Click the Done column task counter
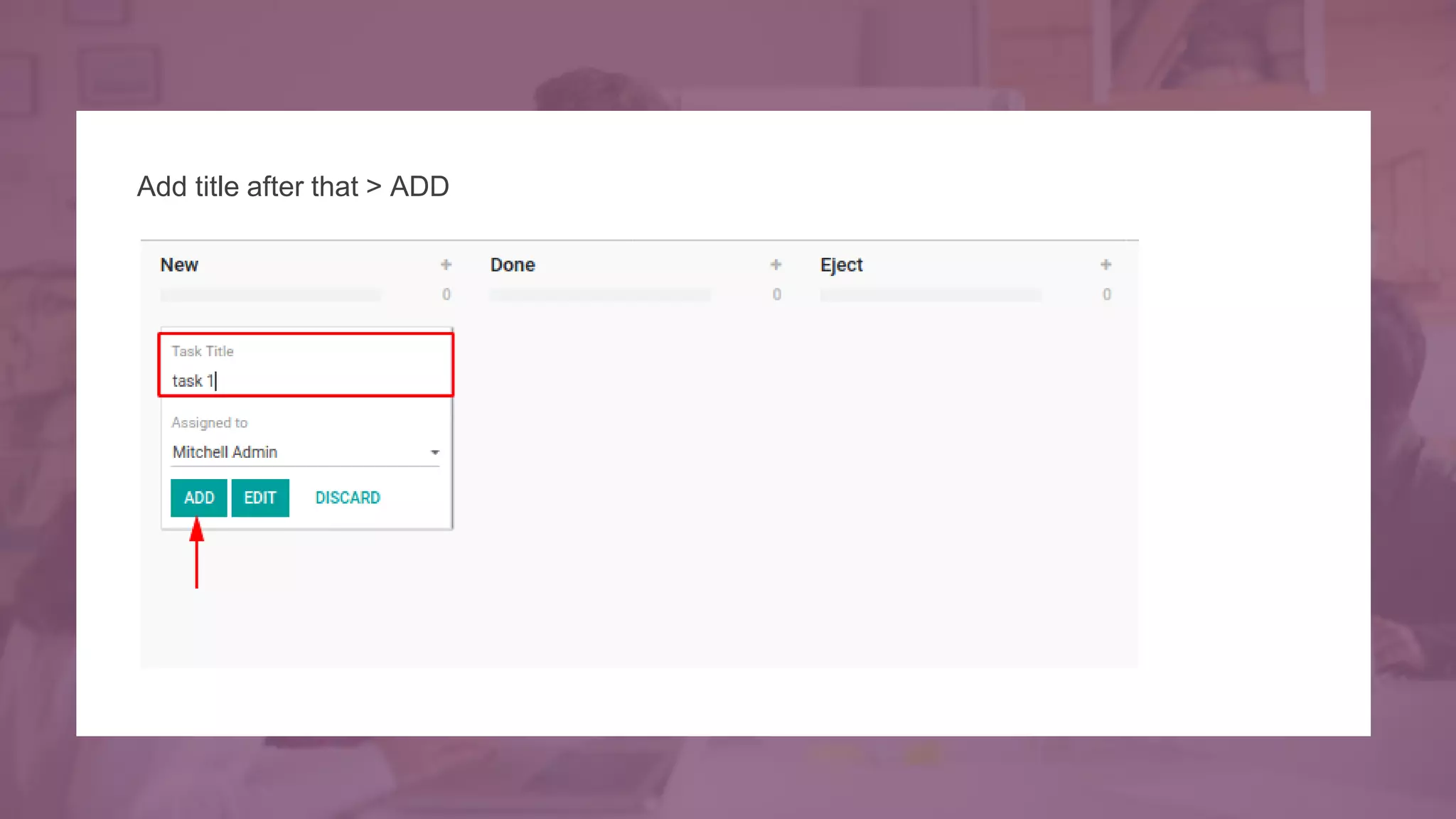This screenshot has height=819, width=1456. coord(776,294)
